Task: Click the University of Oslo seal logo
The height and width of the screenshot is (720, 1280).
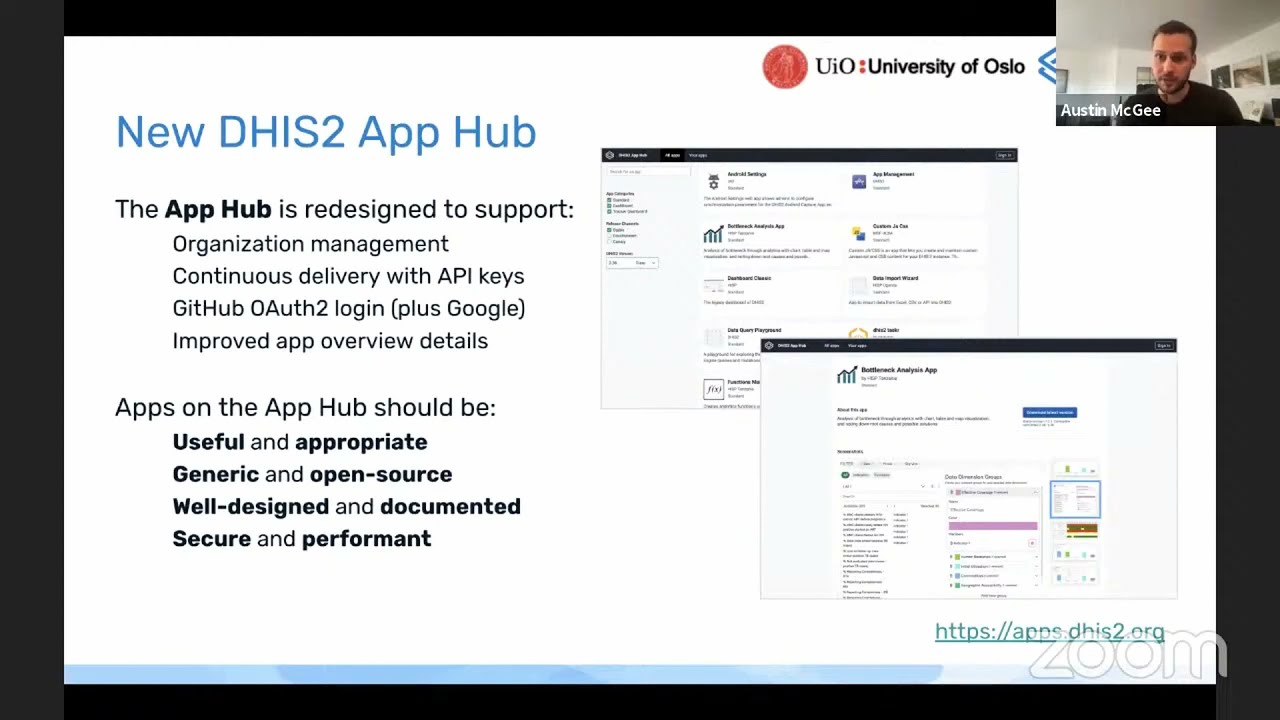Action: tap(785, 67)
